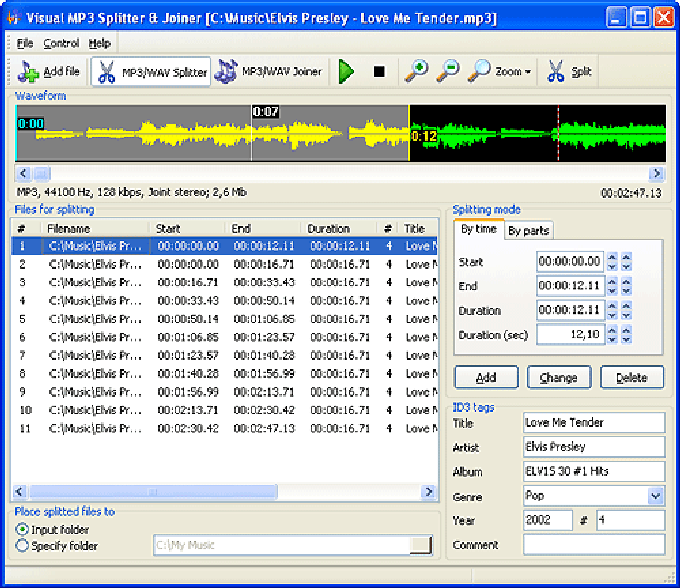This screenshot has width=680, height=588.
Task: Select the Input folder radio button
Action: click(x=22, y=529)
